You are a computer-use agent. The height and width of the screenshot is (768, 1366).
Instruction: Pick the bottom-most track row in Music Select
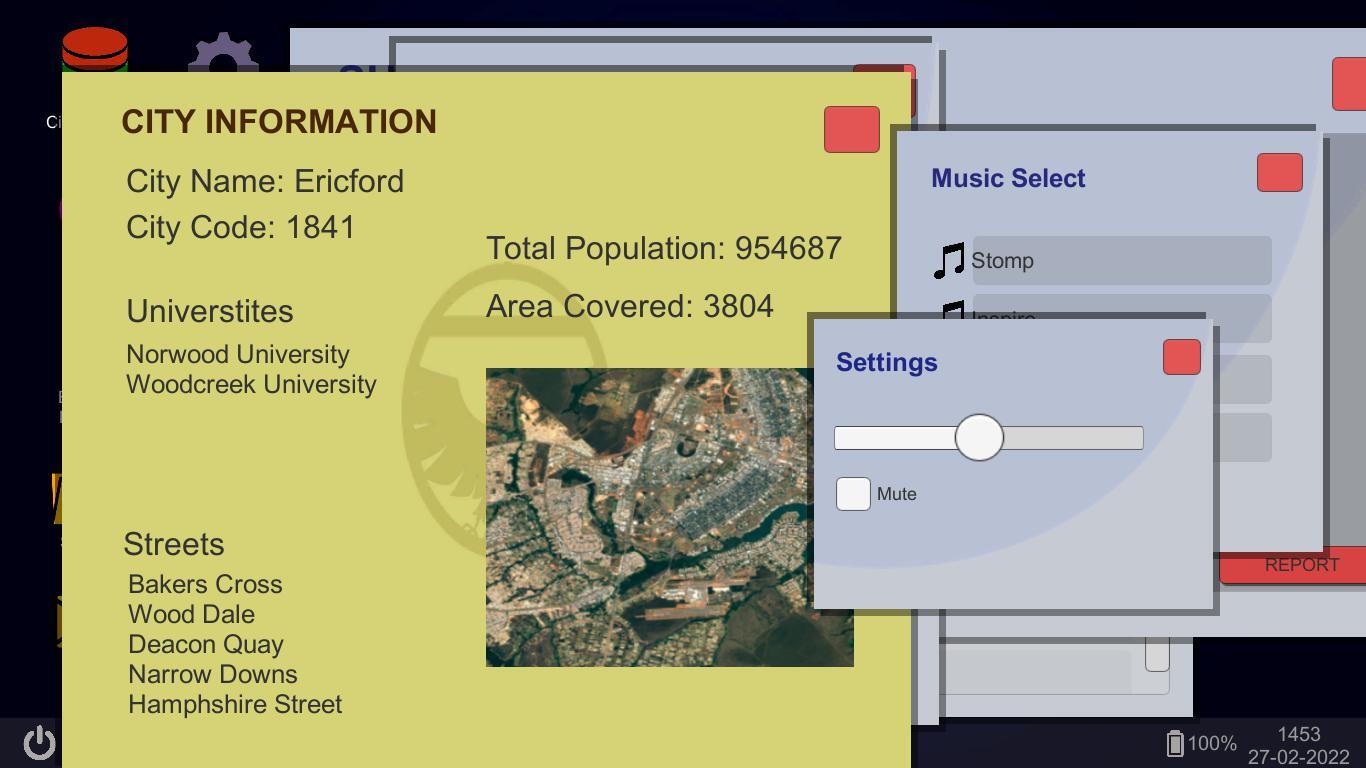click(x=1242, y=438)
